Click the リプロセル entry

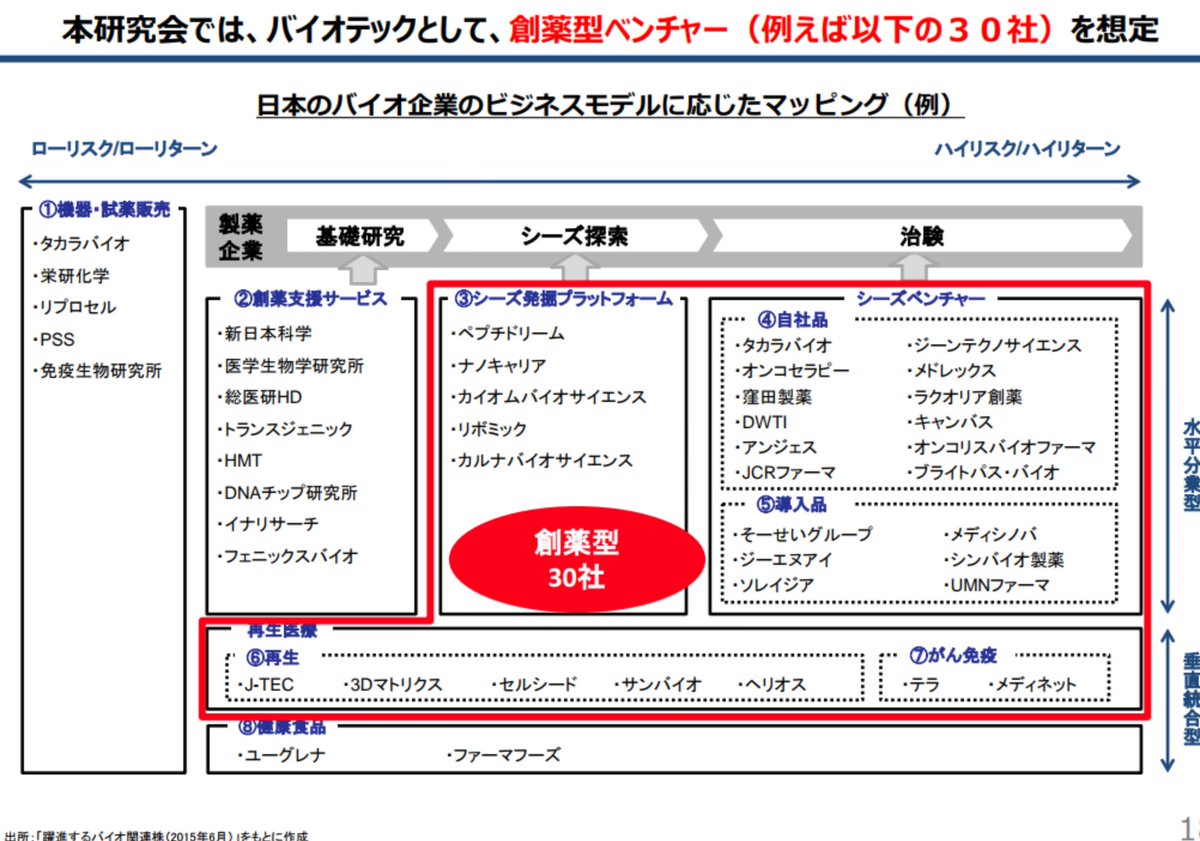(x=73, y=307)
